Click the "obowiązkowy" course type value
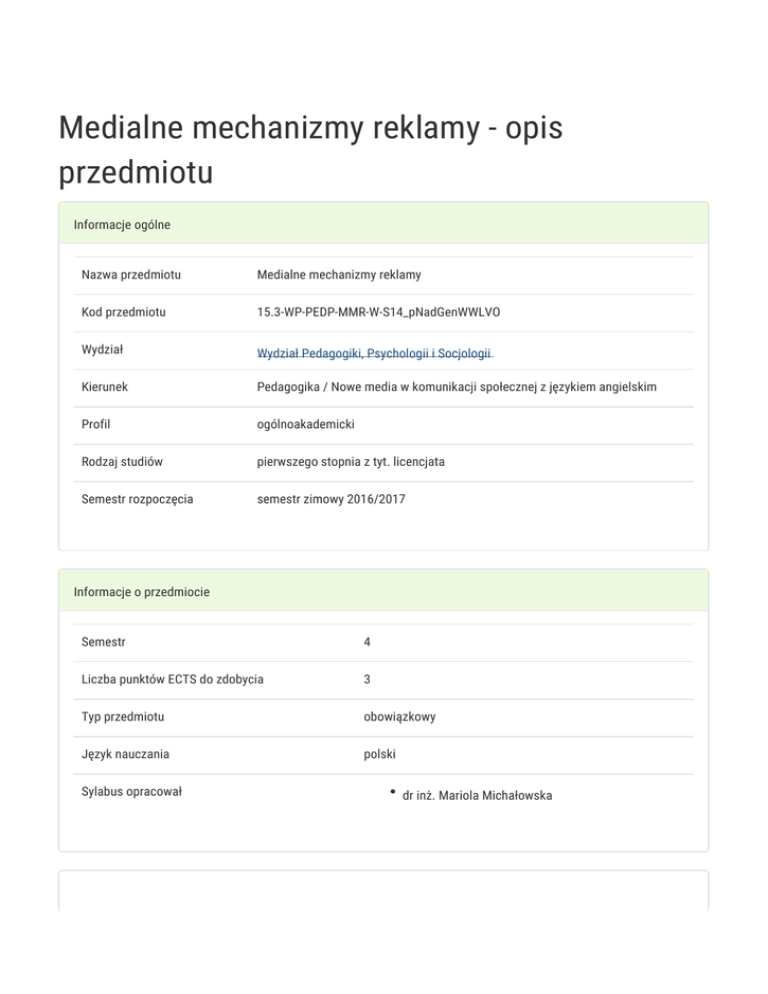Screen dimensions: 768x994 [x=399, y=717]
